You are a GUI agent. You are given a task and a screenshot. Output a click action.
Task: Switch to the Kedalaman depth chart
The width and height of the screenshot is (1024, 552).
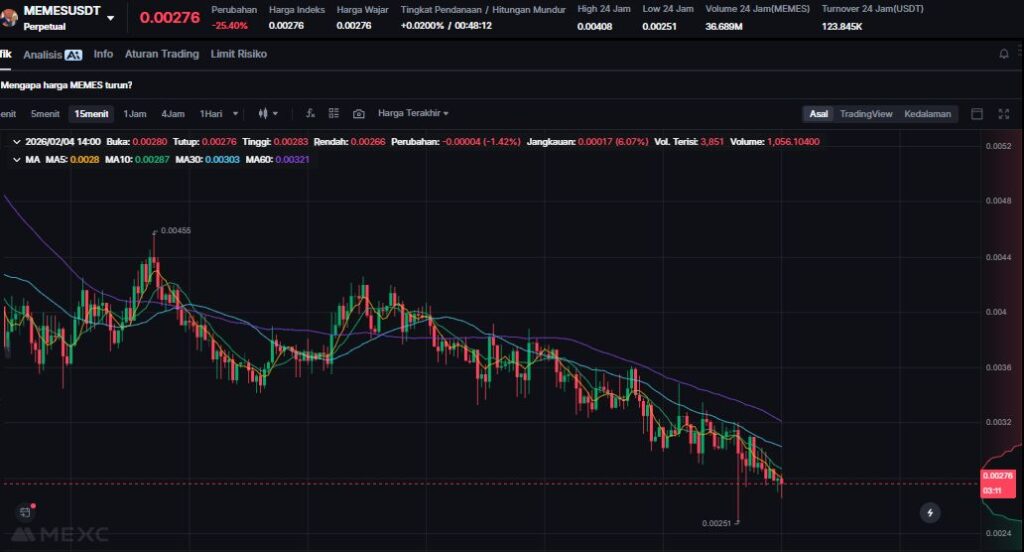(x=929, y=114)
